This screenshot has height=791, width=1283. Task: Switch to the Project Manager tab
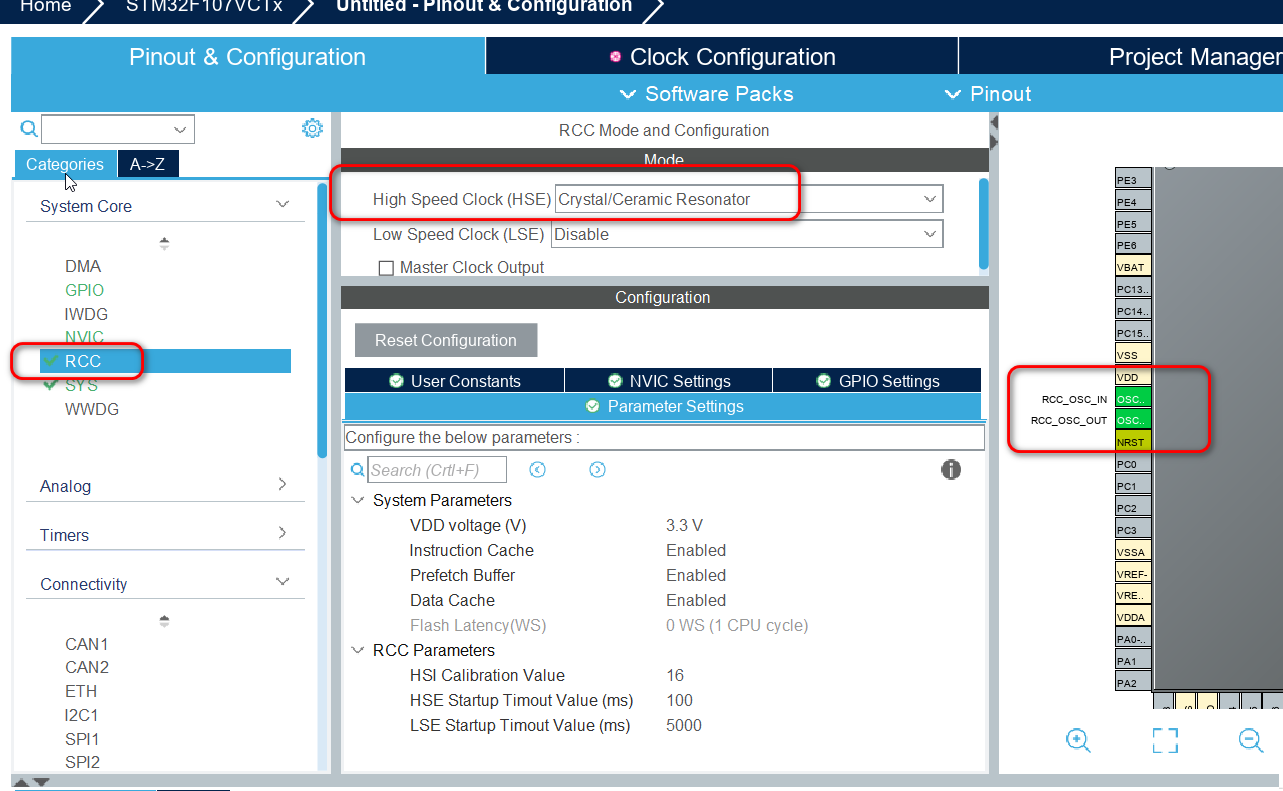click(1121, 57)
